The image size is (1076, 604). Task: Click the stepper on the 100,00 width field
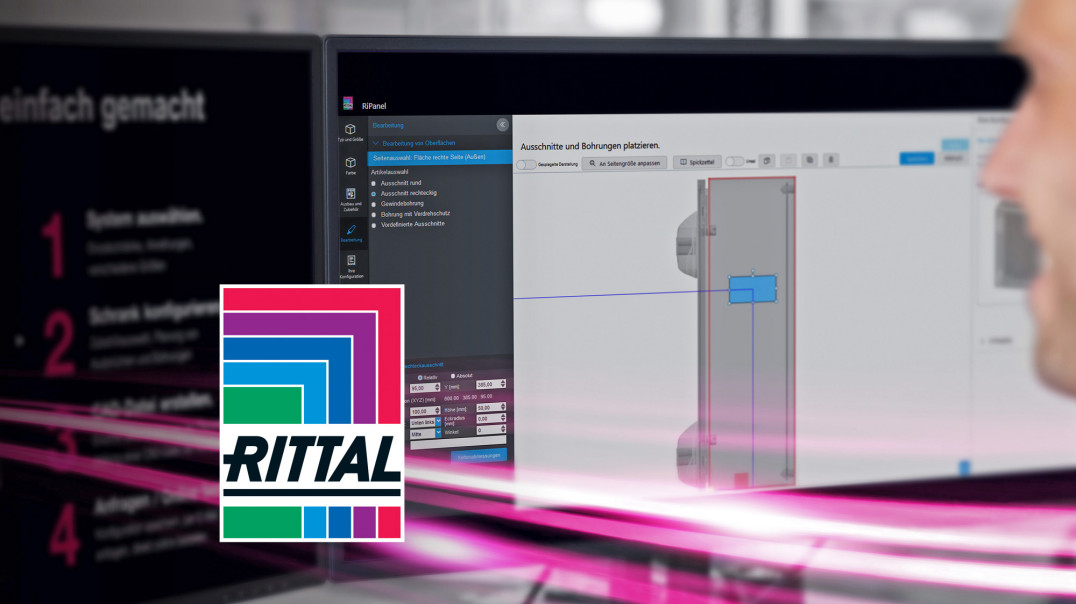coord(437,410)
